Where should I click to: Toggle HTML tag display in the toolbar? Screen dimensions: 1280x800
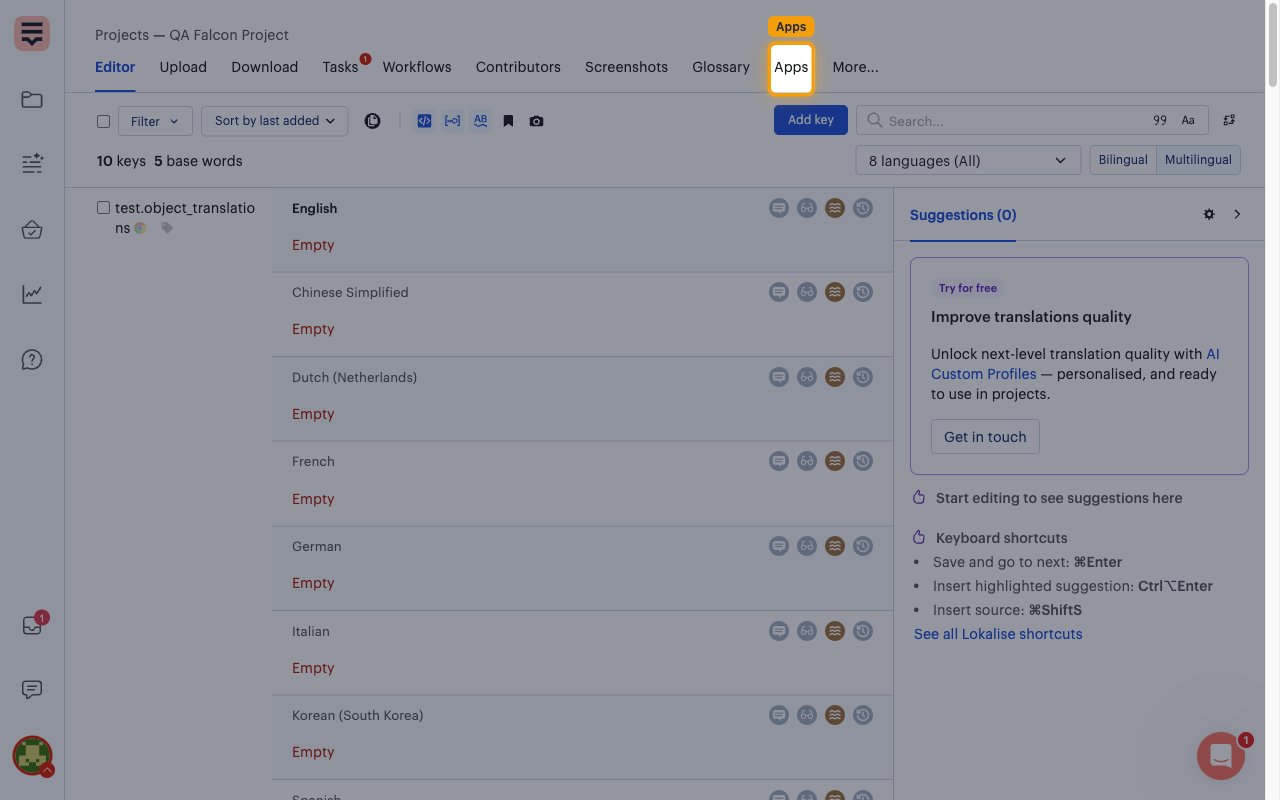(424, 121)
